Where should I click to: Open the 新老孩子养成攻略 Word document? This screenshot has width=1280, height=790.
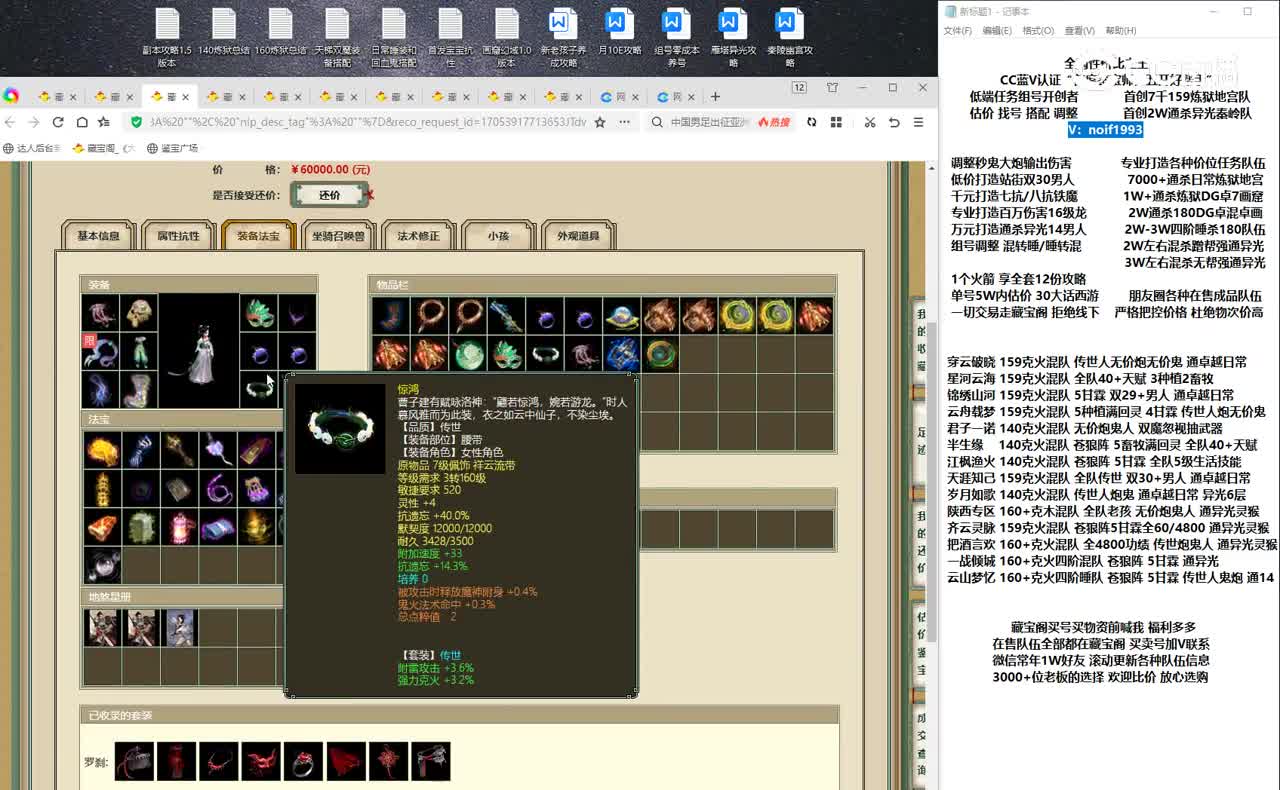coord(563,37)
